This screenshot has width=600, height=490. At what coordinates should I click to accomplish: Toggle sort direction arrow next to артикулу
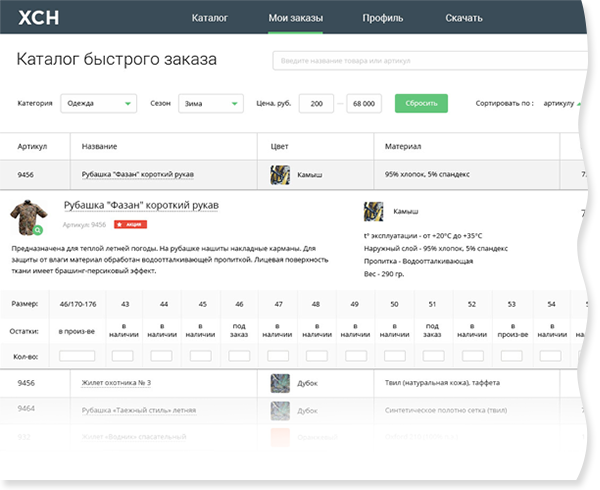[579, 104]
